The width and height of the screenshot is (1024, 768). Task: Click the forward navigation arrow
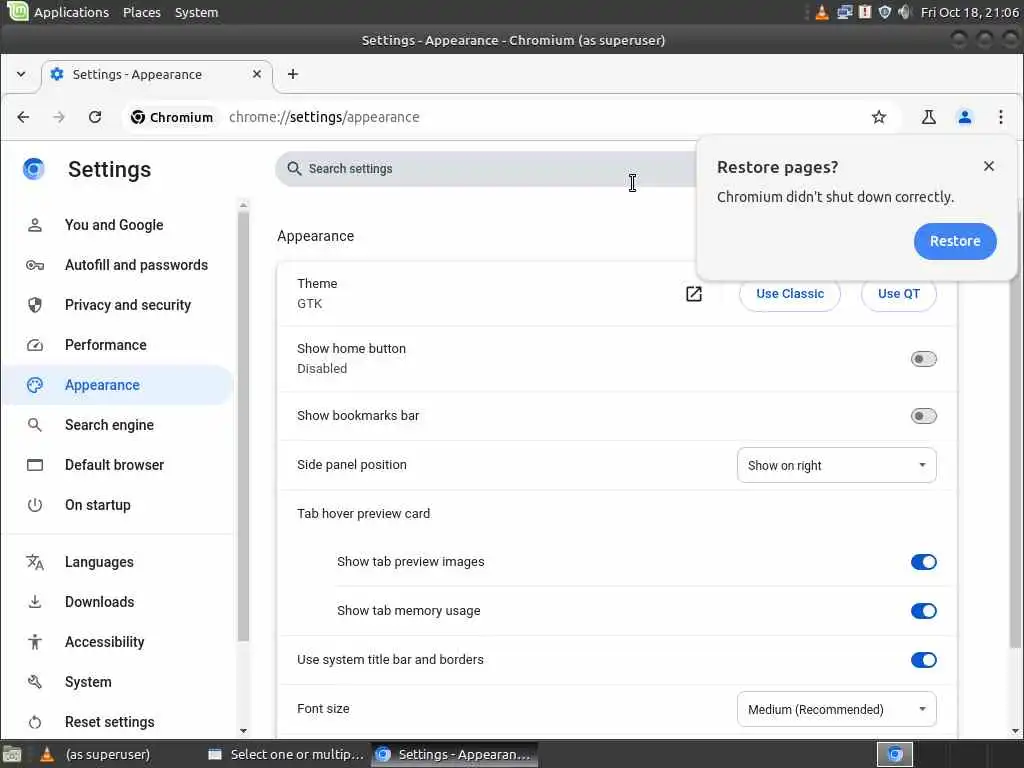pyautogui.click(x=59, y=117)
